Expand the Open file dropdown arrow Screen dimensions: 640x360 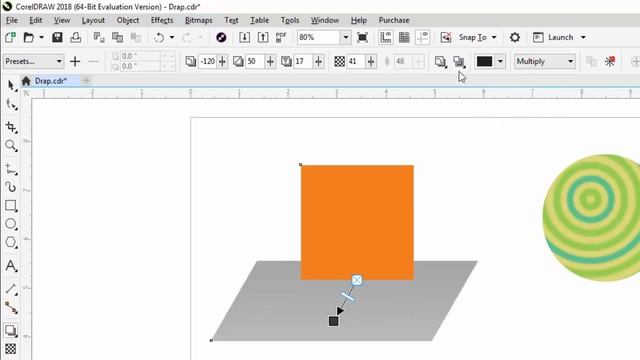click(41, 38)
